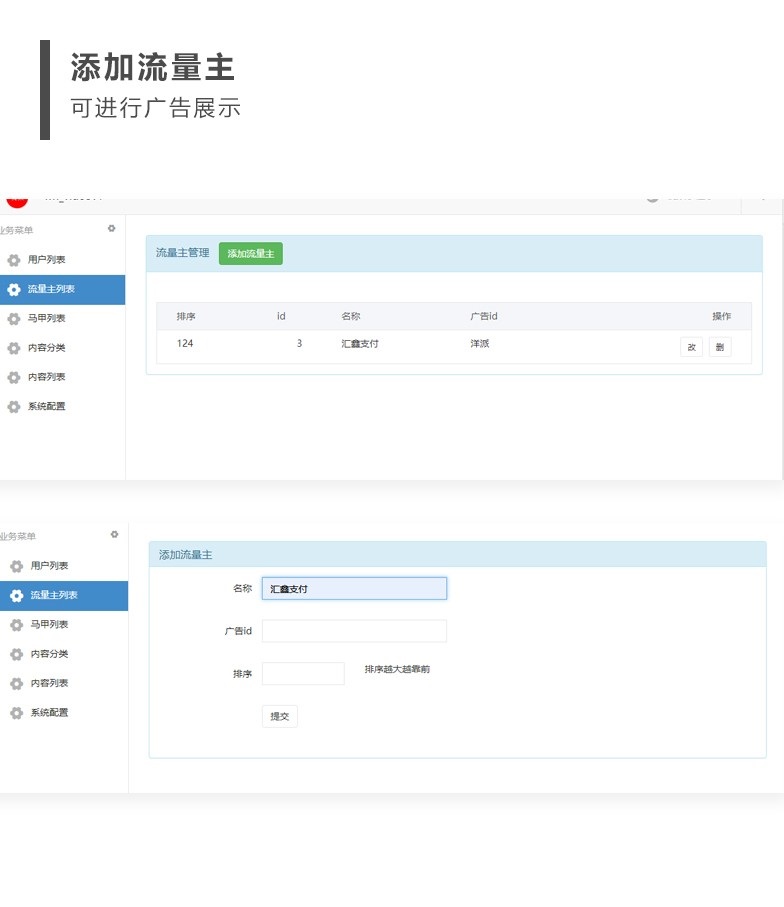
Task: Click small settings cog next to upper 业务菜单 header
Action: click(112, 228)
